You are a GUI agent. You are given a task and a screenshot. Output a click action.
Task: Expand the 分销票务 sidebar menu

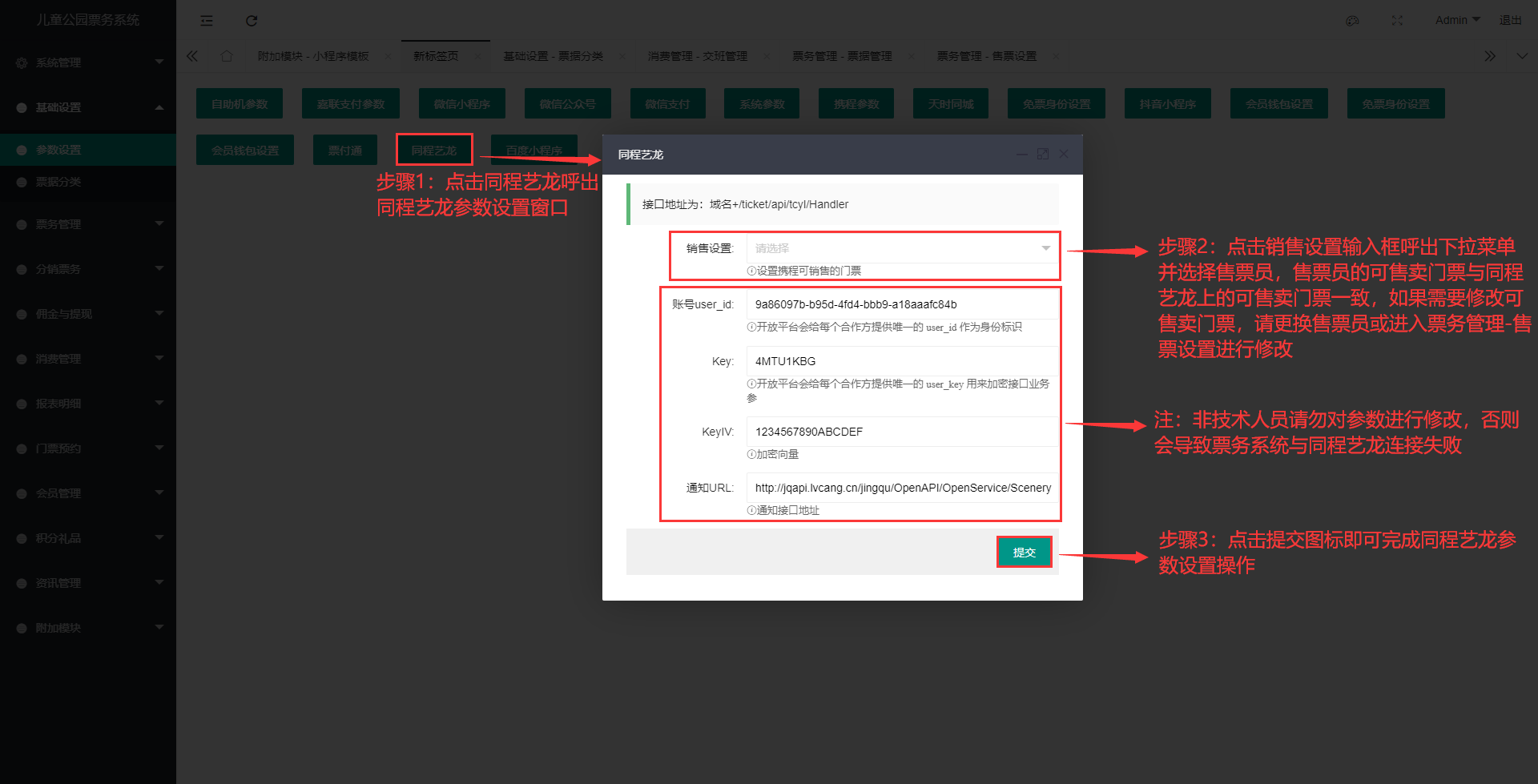click(88, 269)
